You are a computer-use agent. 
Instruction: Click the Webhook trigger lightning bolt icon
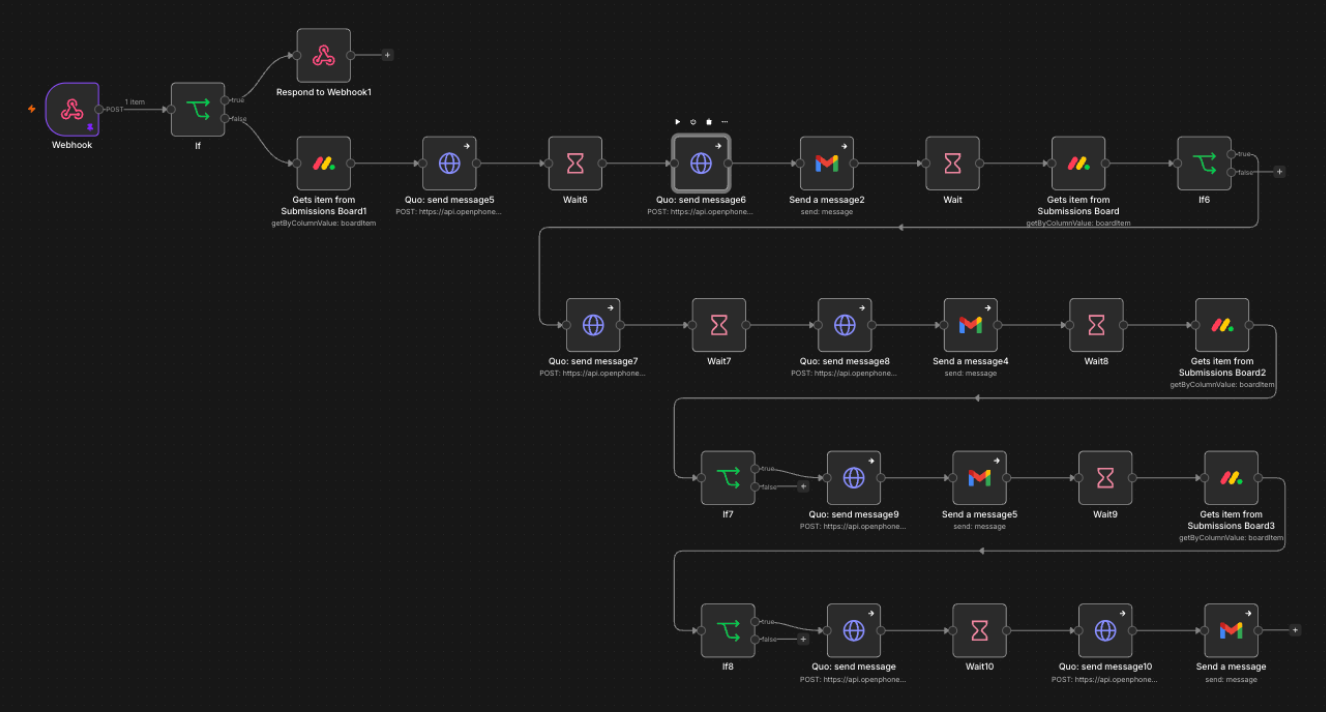(32, 109)
